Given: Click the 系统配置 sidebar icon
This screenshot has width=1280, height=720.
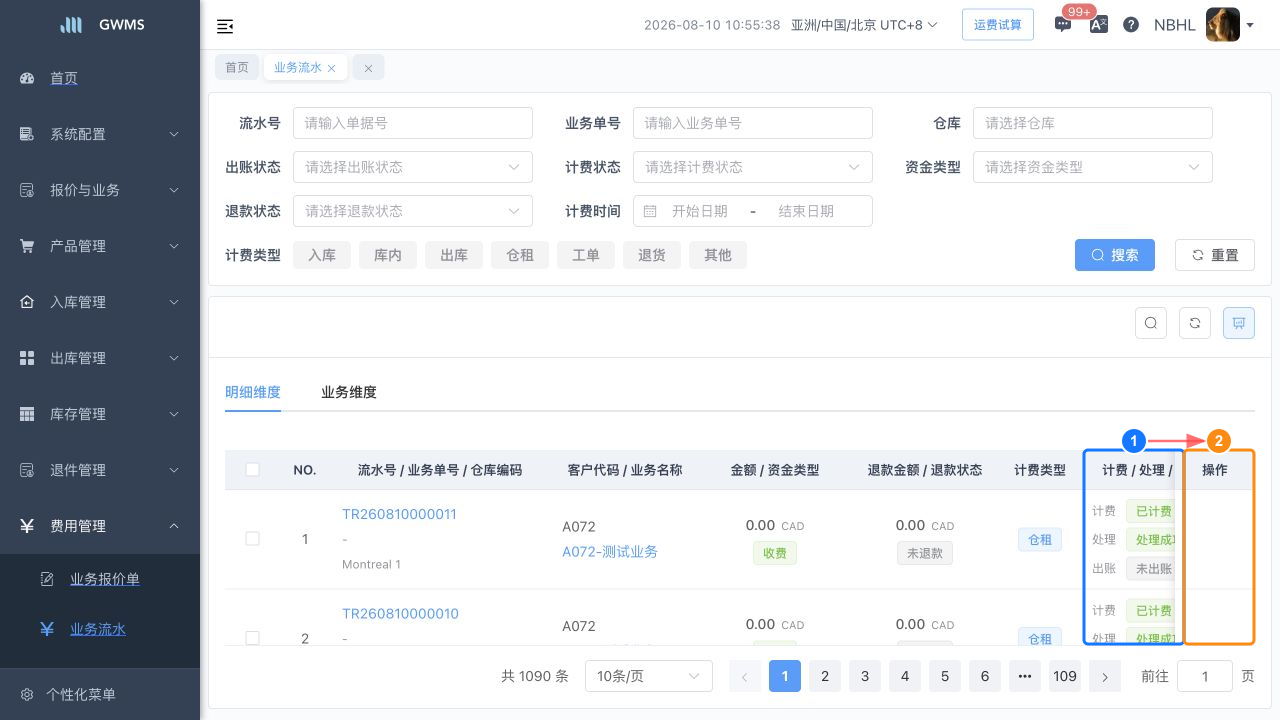Looking at the screenshot, I should [x=27, y=134].
